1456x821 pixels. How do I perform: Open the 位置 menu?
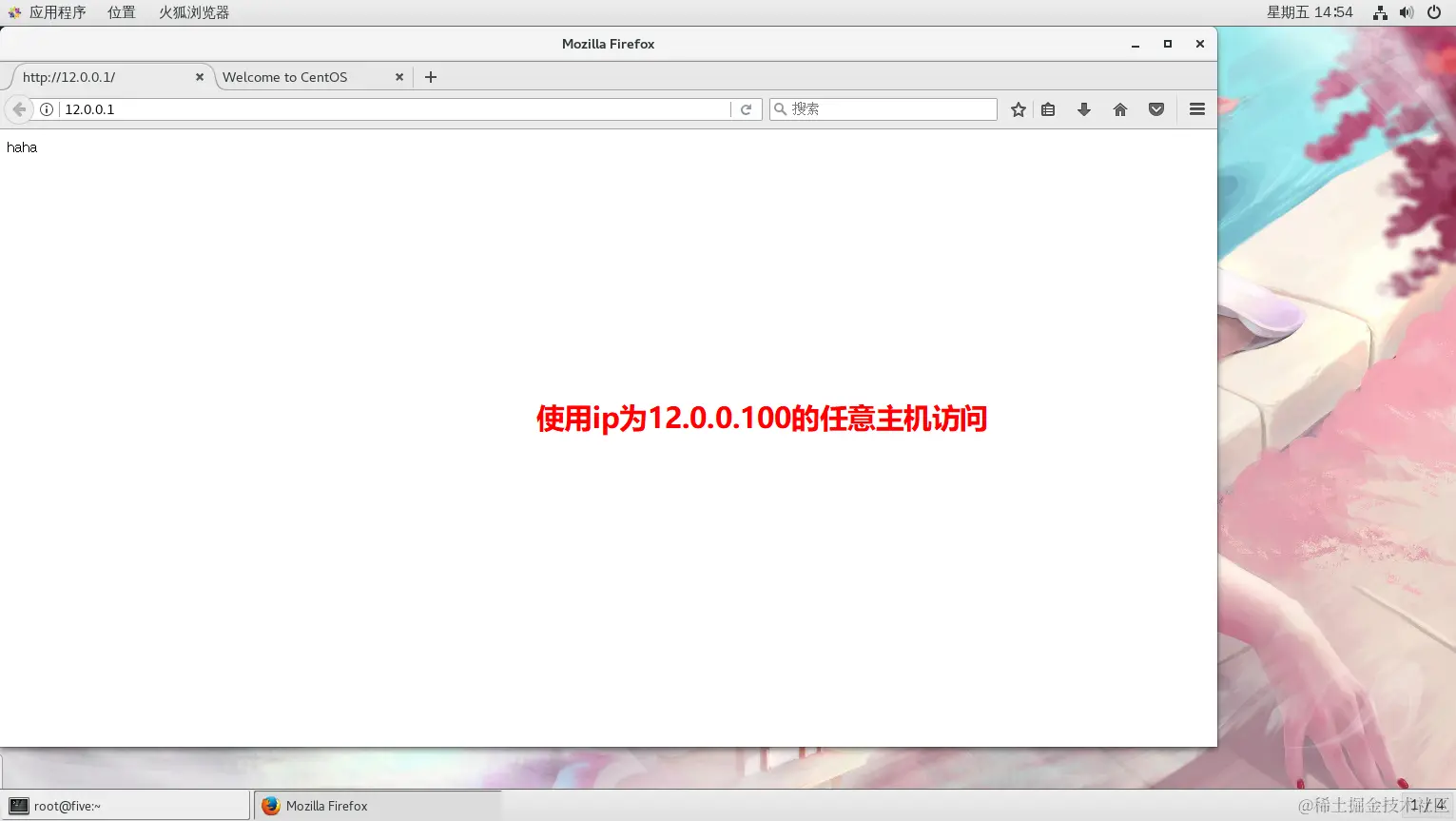coord(122,12)
